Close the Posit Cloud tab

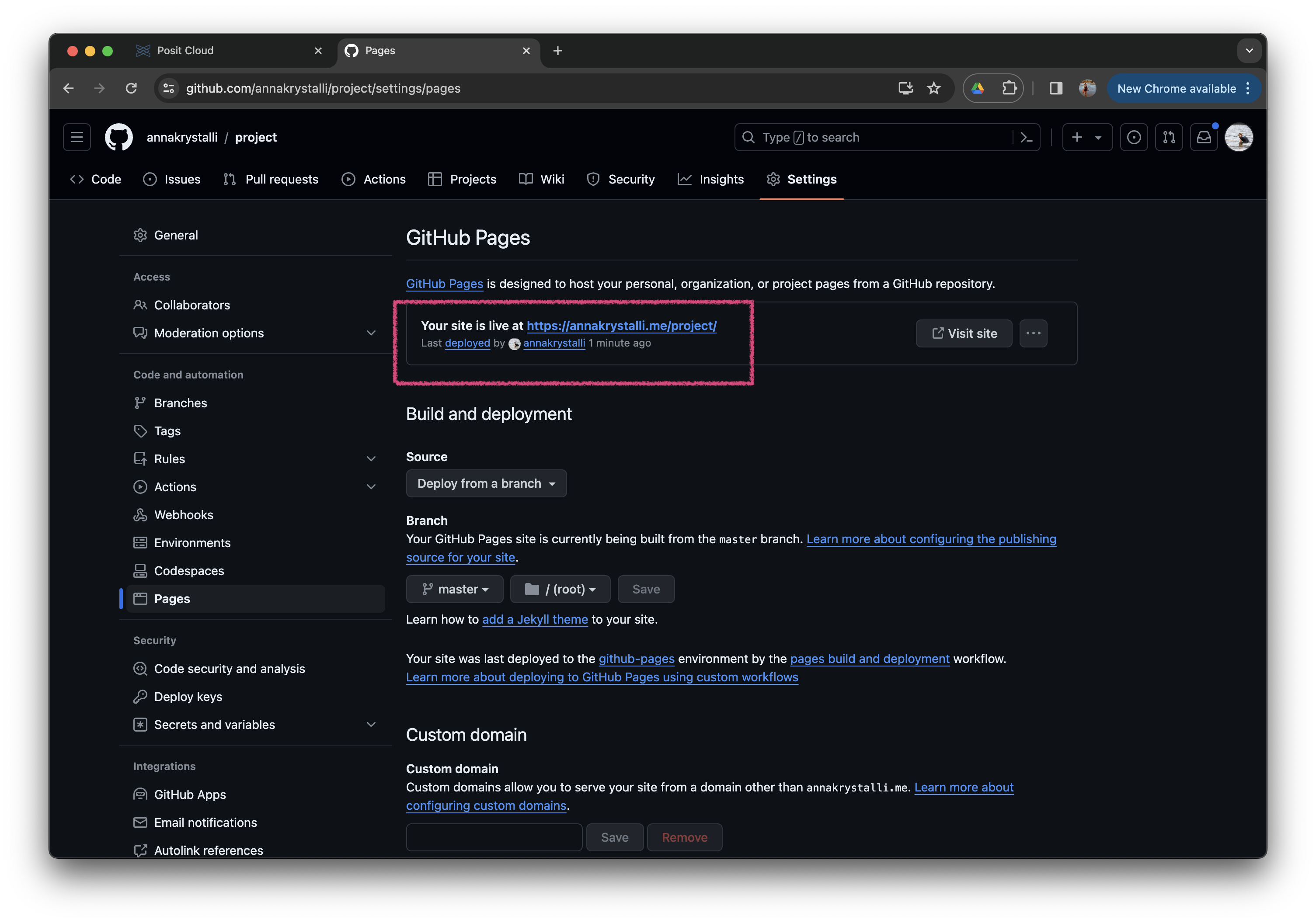(318, 51)
